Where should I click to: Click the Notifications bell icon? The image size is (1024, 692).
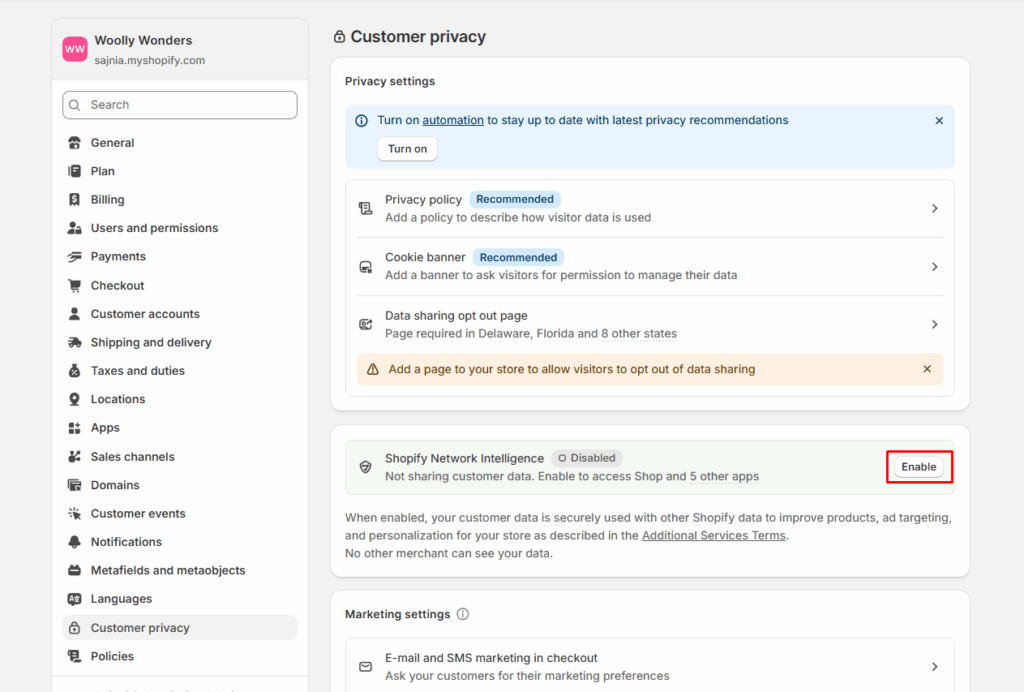(74, 542)
